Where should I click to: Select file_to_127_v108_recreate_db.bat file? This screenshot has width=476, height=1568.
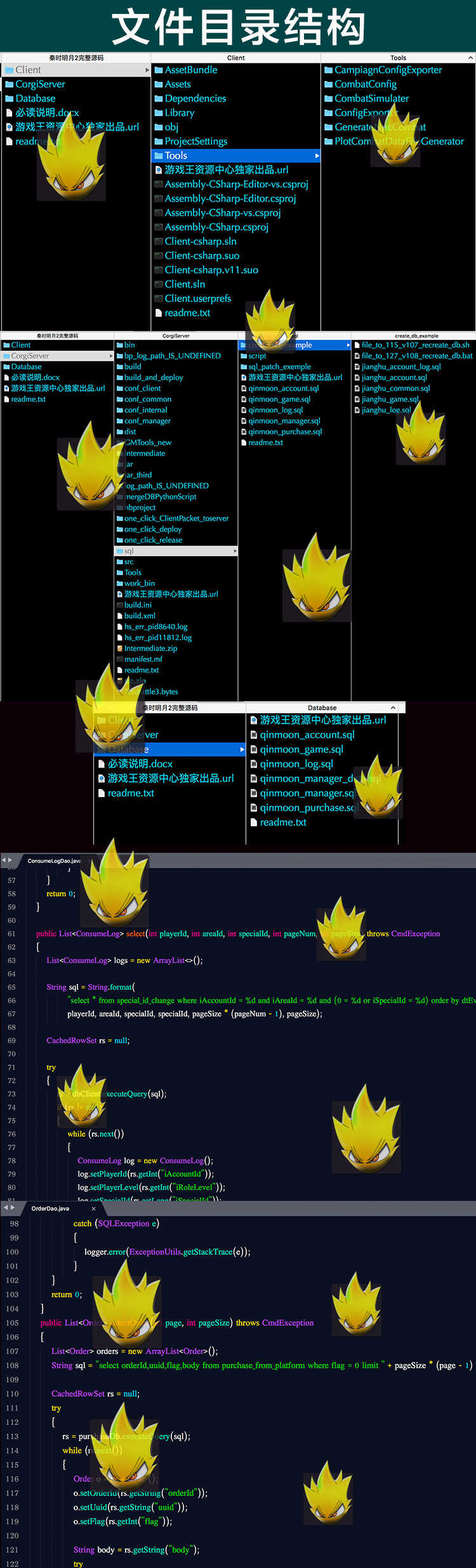[417, 356]
